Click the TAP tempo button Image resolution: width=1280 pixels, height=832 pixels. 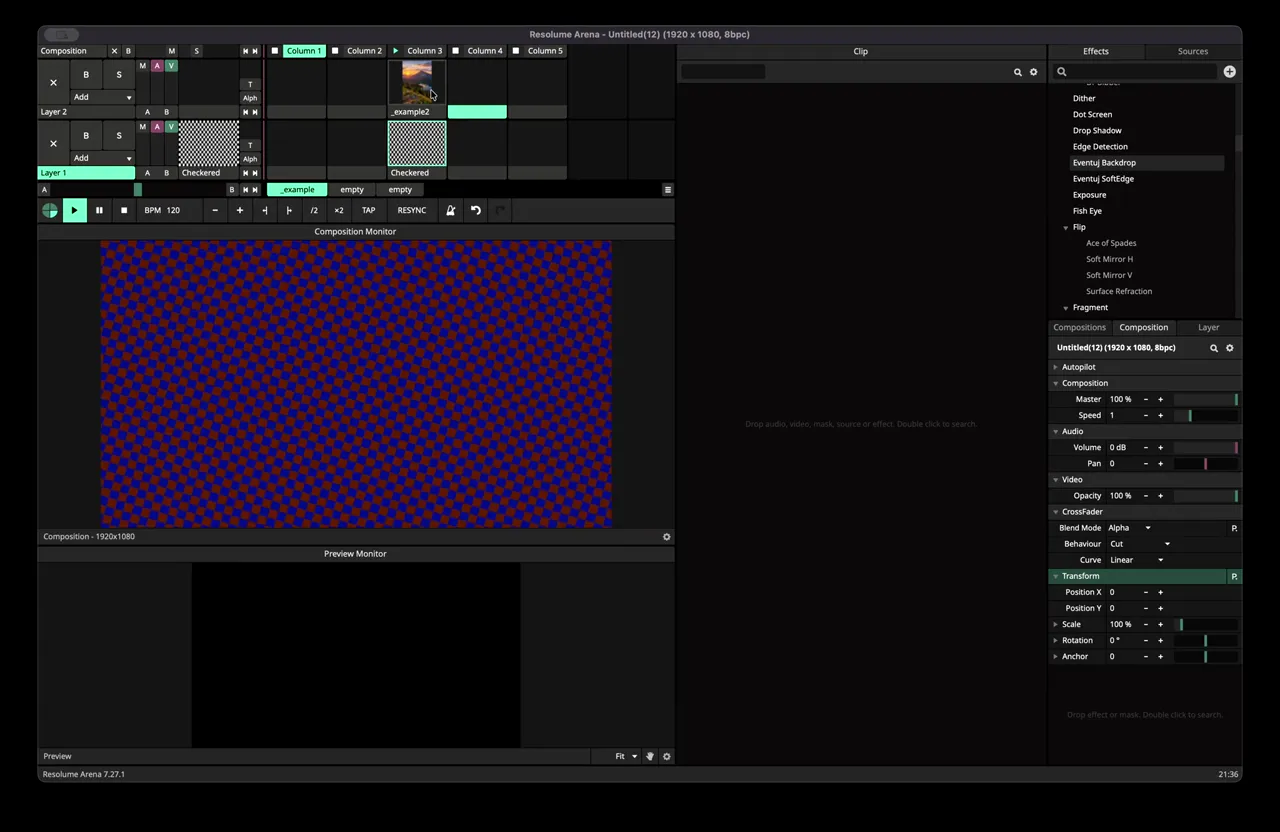click(x=369, y=210)
